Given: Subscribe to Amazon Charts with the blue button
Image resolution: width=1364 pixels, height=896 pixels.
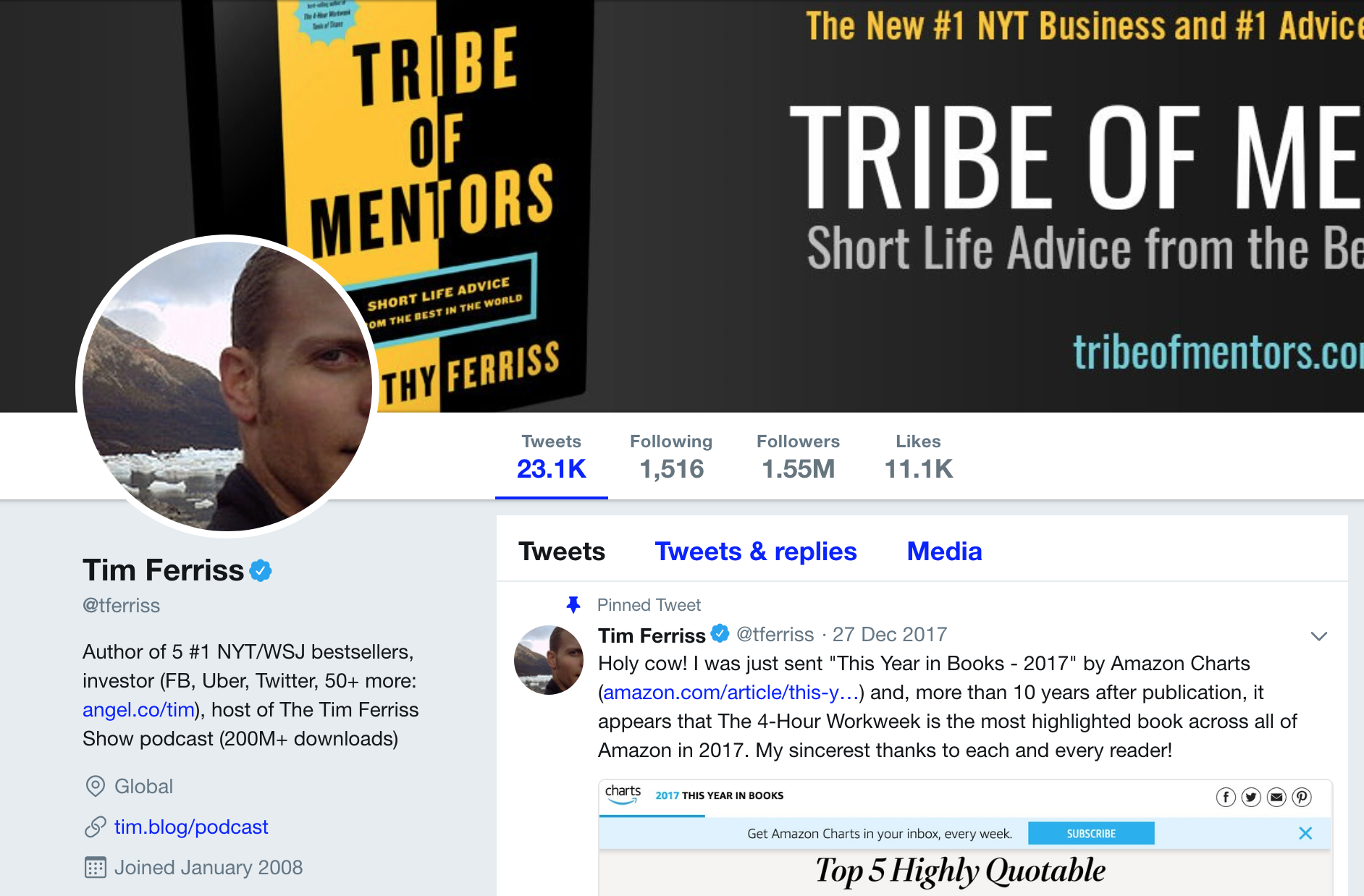Looking at the screenshot, I should 1091,833.
